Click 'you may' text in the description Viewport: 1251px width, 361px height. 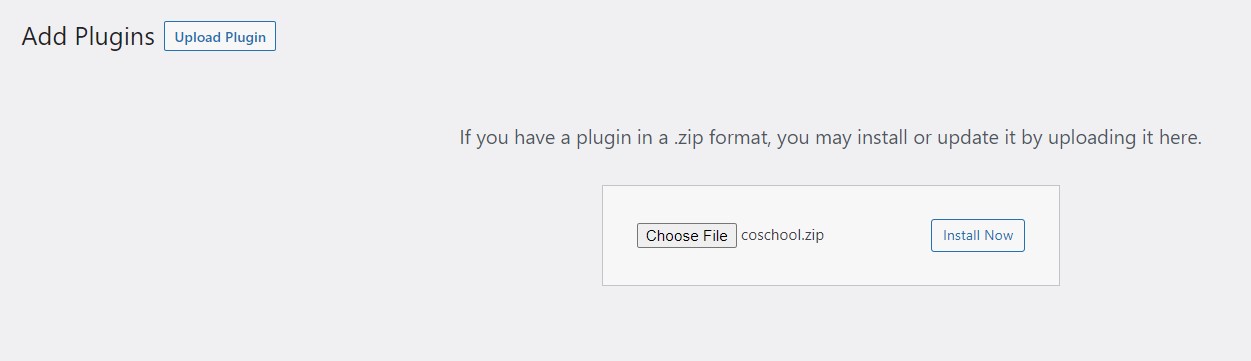tap(814, 138)
